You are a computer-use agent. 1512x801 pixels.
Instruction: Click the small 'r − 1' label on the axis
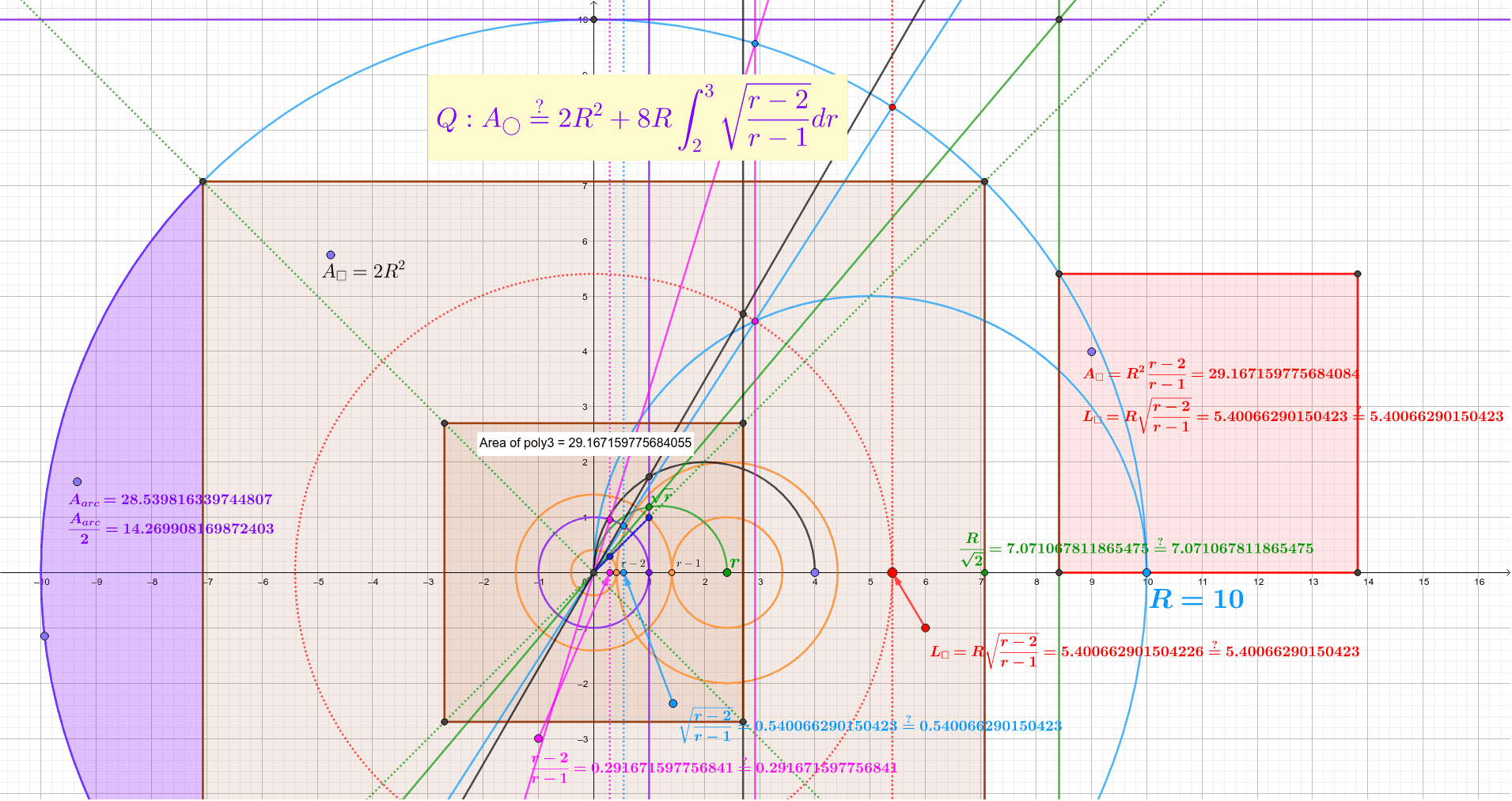tap(688, 564)
